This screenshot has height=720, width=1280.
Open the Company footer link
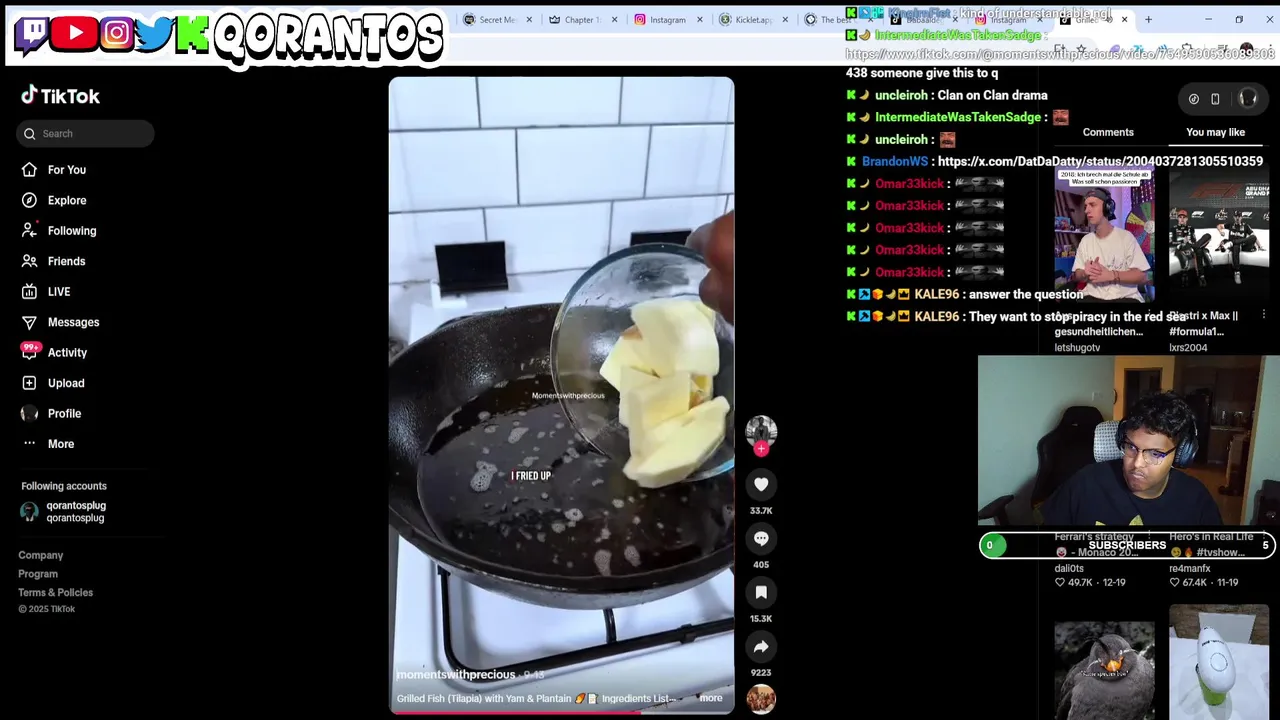(40, 555)
